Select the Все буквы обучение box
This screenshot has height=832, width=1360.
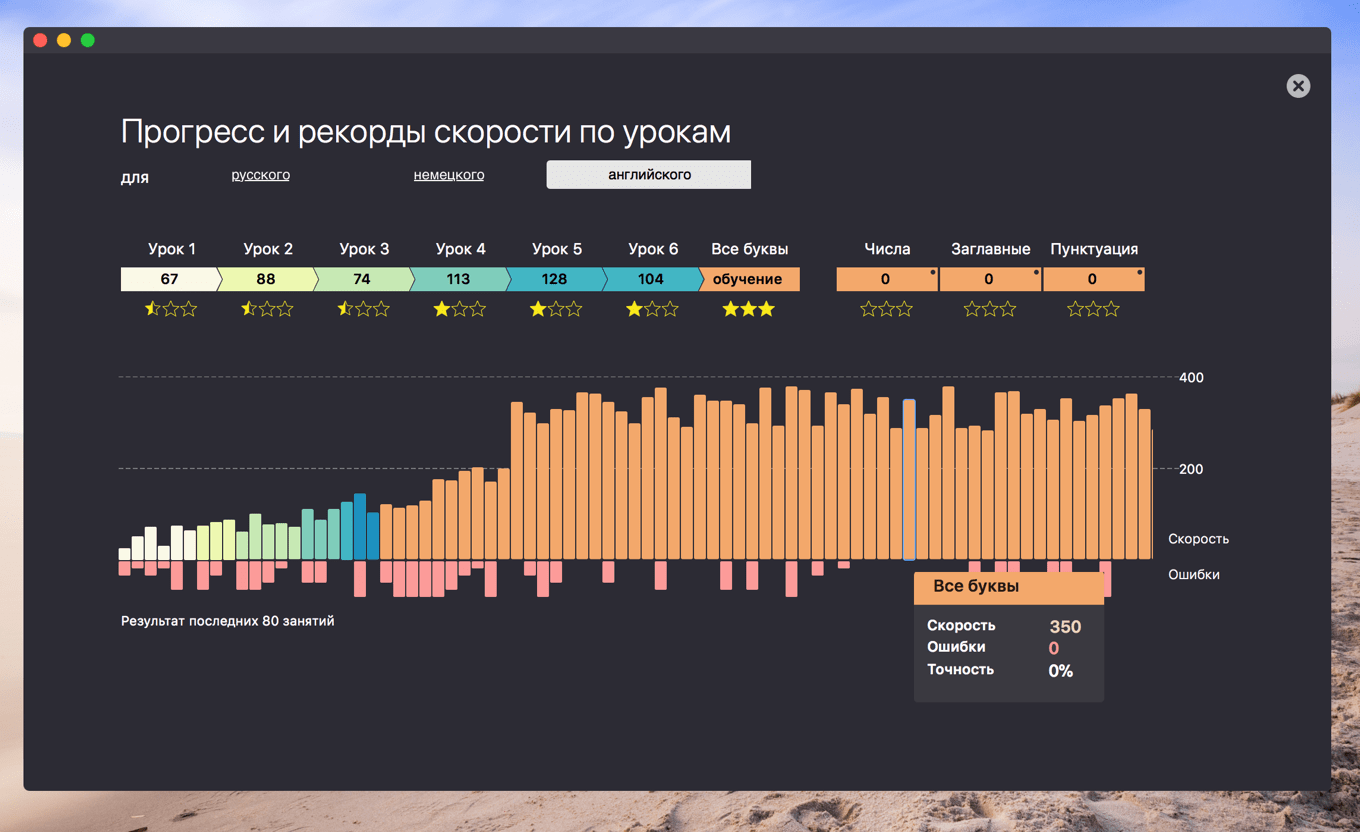pos(749,279)
